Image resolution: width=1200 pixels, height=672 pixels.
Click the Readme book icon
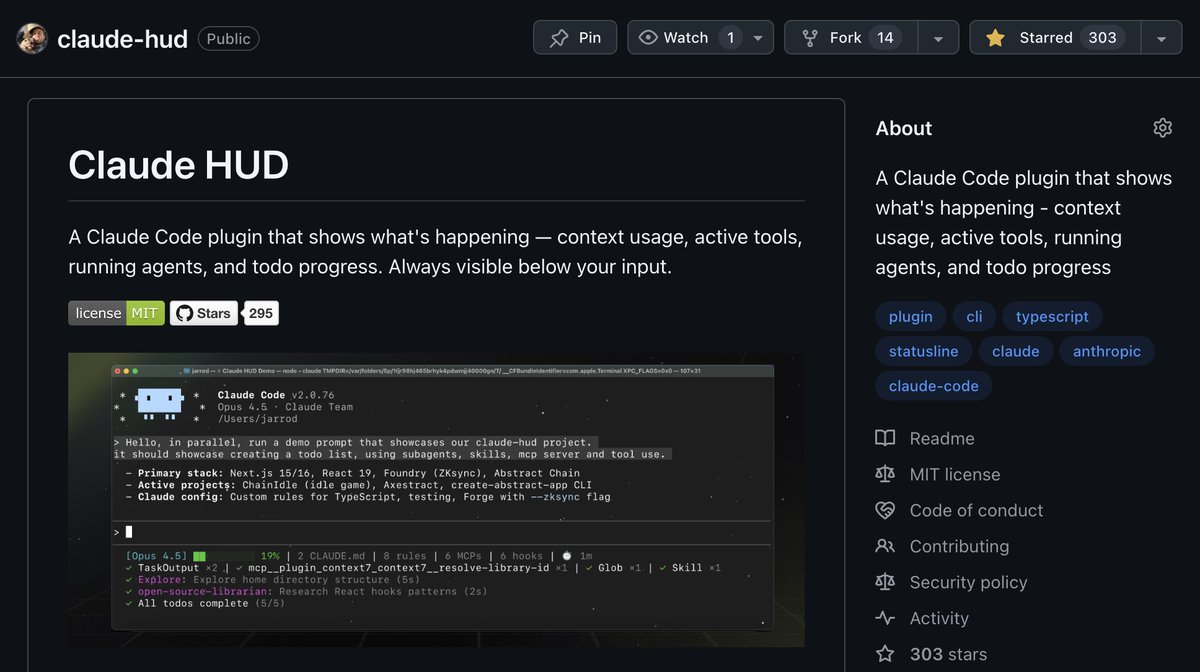click(885, 439)
